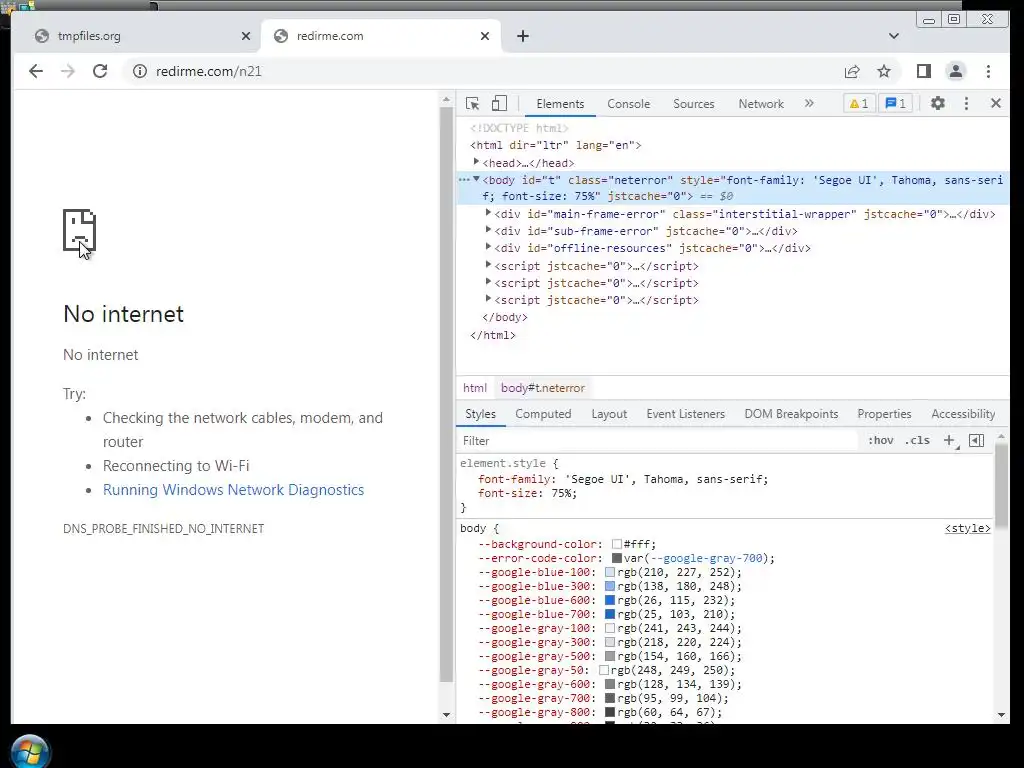This screenshot has height=768, width=1024.
Task: Toggle the computed styles sidebar icon
Action: (977, 441)
